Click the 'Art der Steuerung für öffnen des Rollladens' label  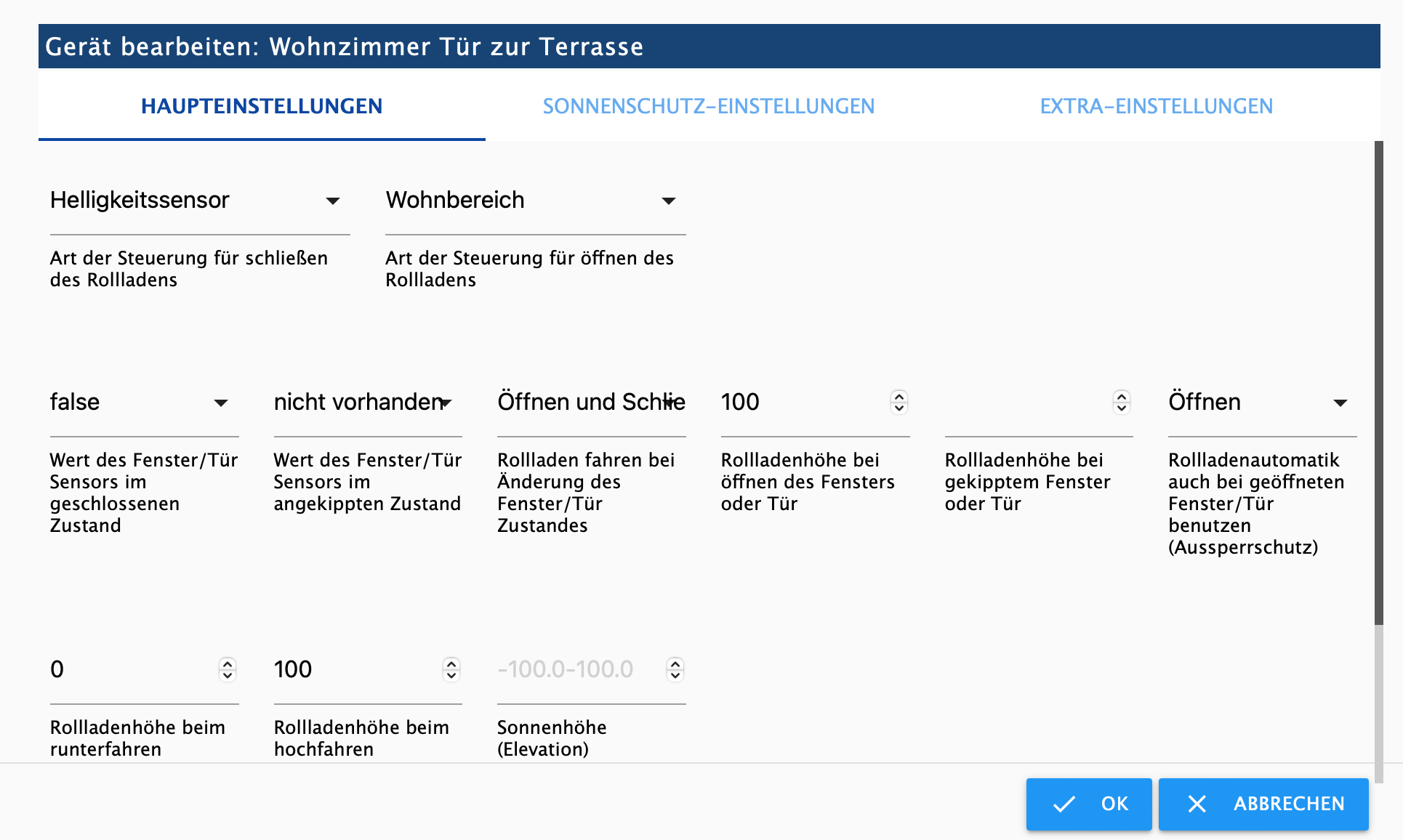530,269
